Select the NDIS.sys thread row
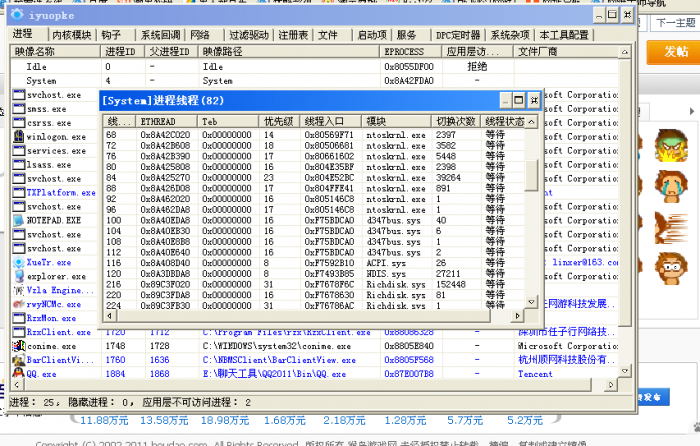Screen dimensions: 700x446 pos(315,274)
